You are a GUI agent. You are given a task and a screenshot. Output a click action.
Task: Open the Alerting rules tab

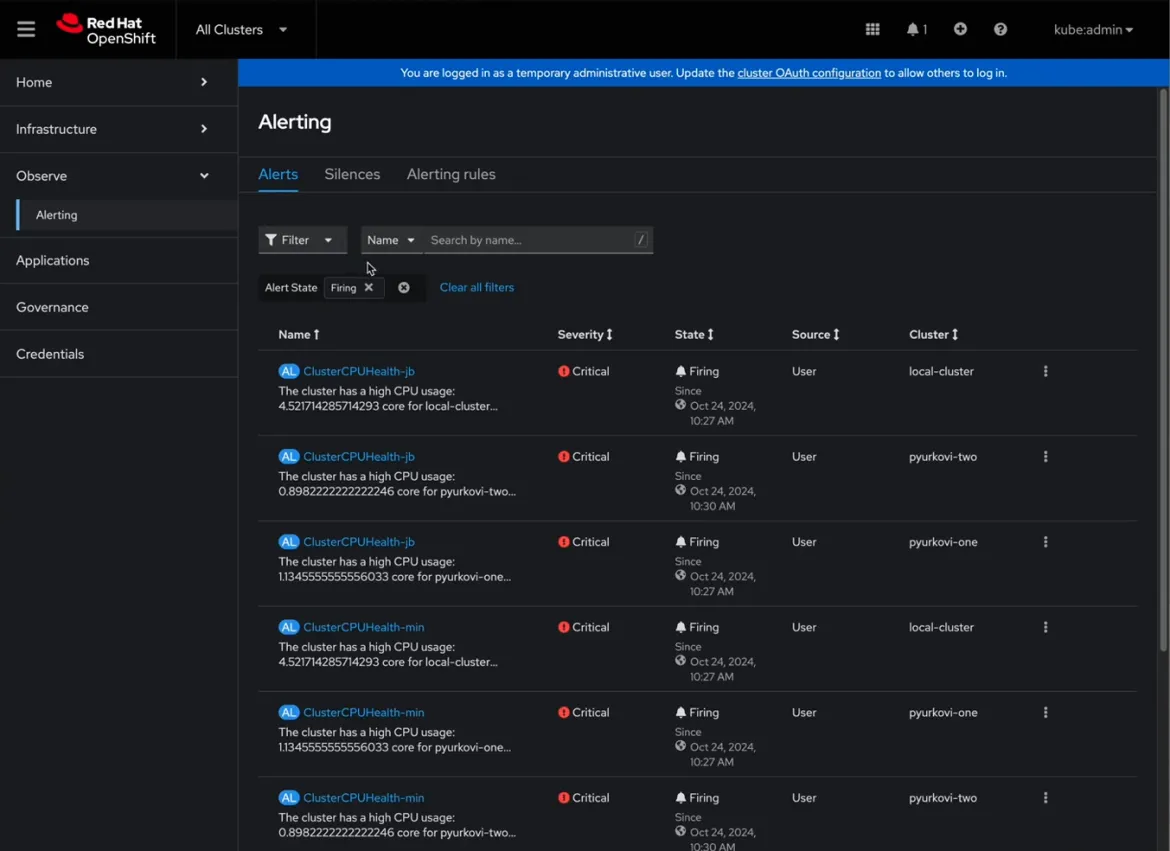[x=451, y=174]
